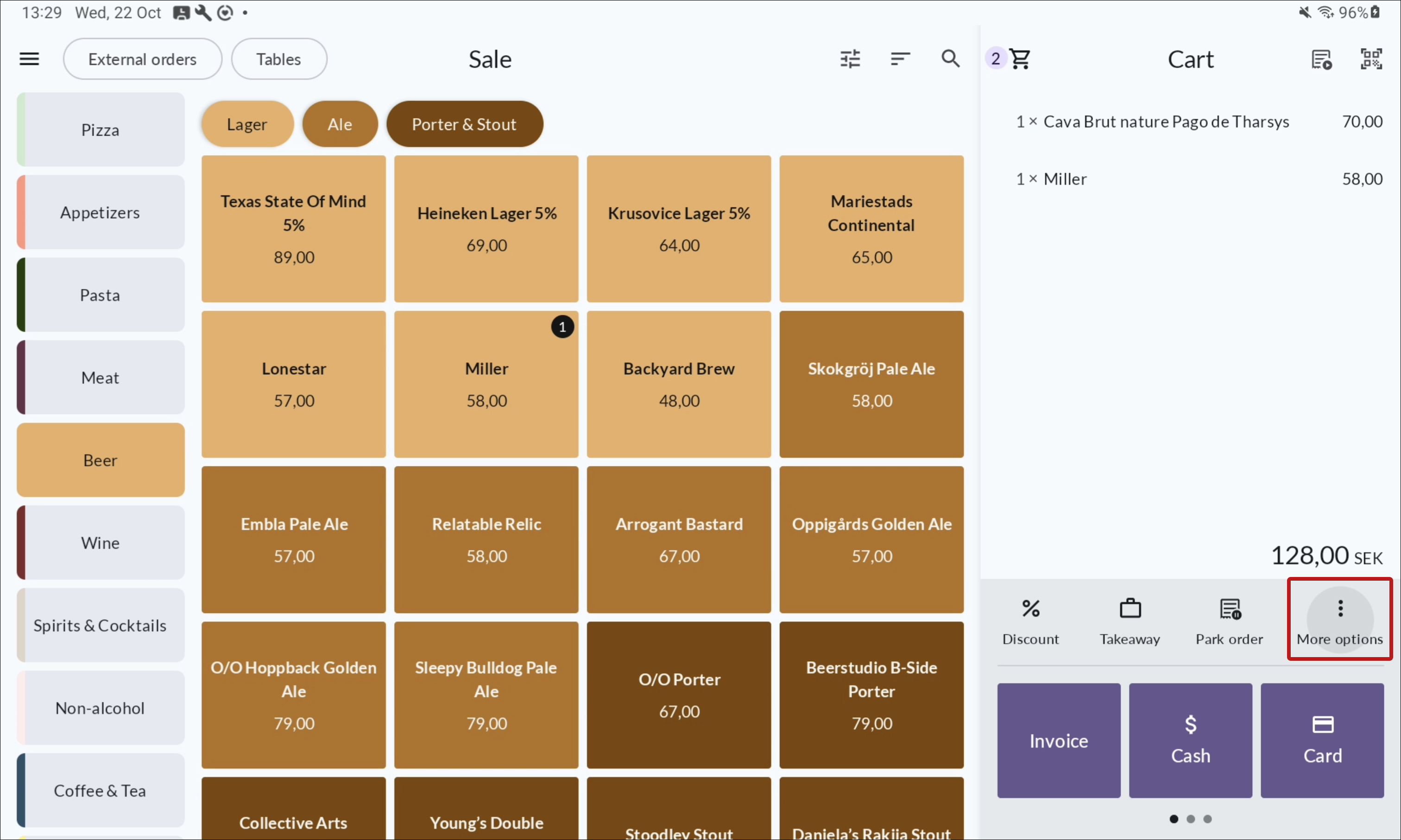
Task: Open parked orders list icon
Action: [x=1321, y=59]
